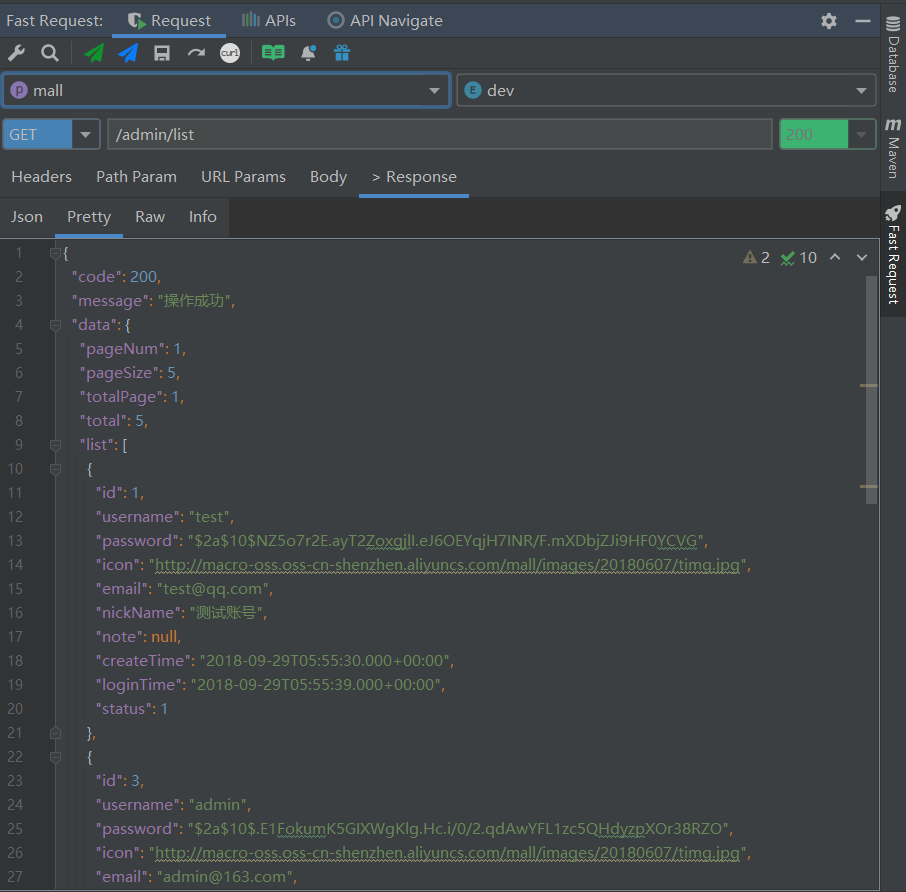The image size is (906, 892).
Task: Click the notification bell icon
Action: 308,53
